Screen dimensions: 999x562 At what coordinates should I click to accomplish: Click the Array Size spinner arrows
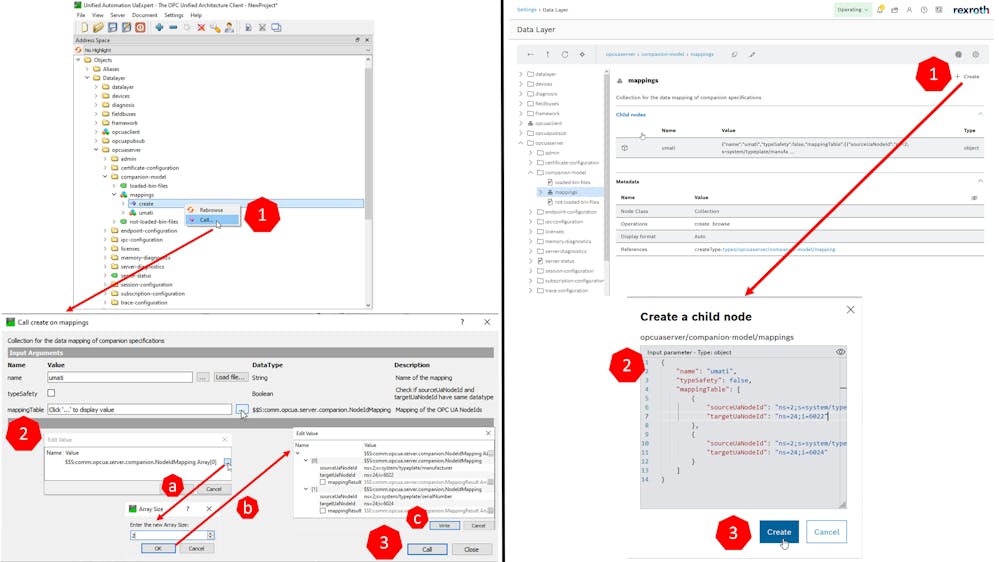coord(210,535)
